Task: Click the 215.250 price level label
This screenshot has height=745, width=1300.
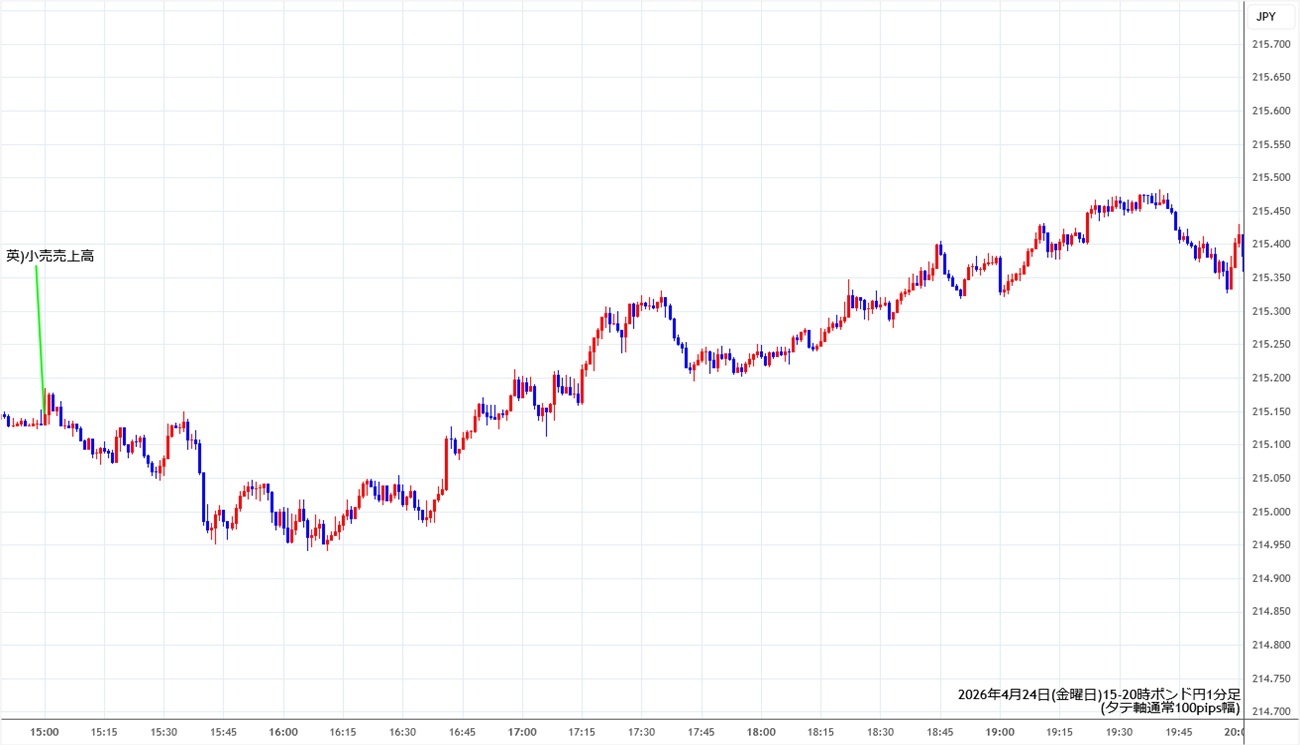Action: [1269, 345]
